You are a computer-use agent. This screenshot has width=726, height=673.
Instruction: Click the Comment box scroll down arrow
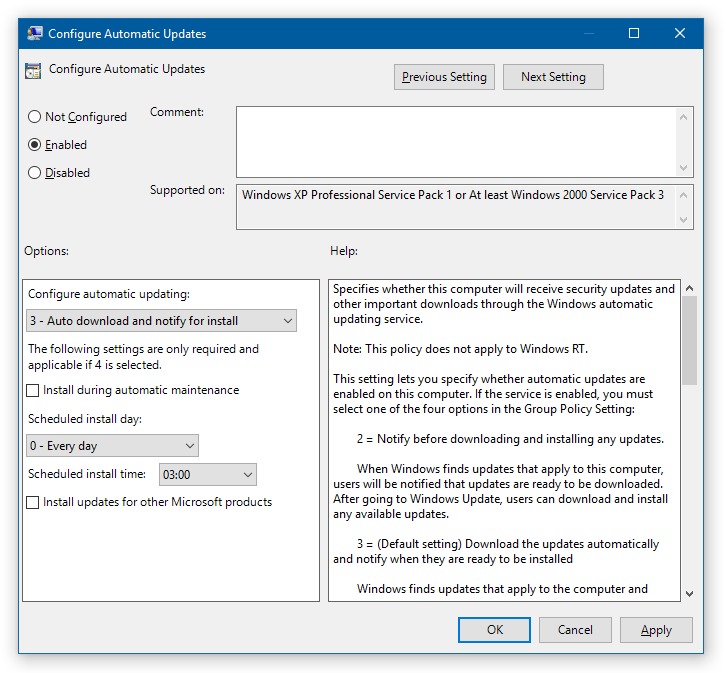point(683,168)
